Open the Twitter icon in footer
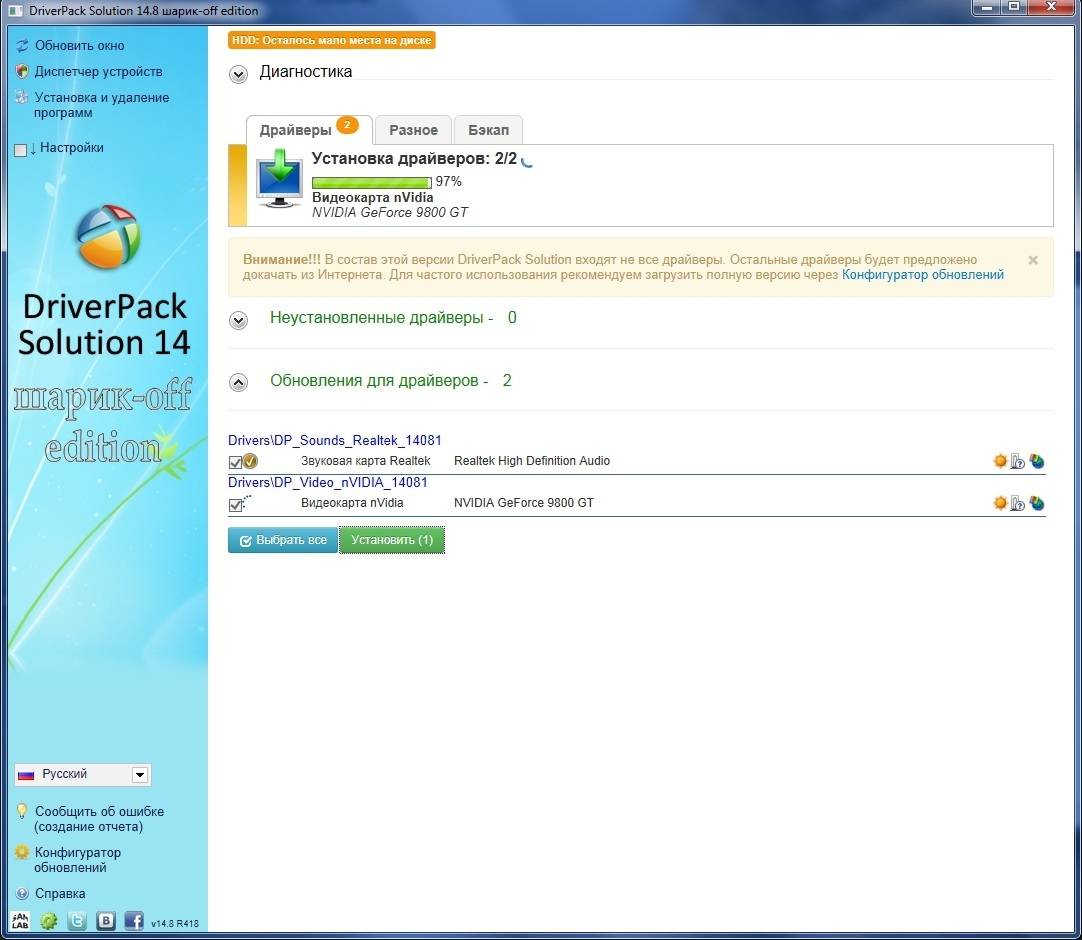The width and height of the screenshot is (1082, 940). click(x=77, y=921)
